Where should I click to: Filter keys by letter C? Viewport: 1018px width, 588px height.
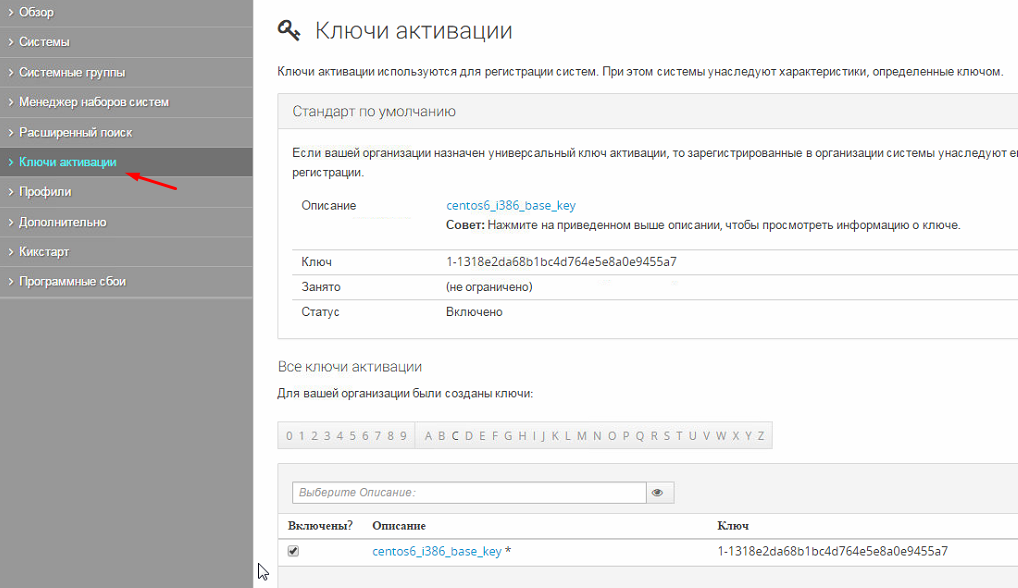(x=455, y=436)
